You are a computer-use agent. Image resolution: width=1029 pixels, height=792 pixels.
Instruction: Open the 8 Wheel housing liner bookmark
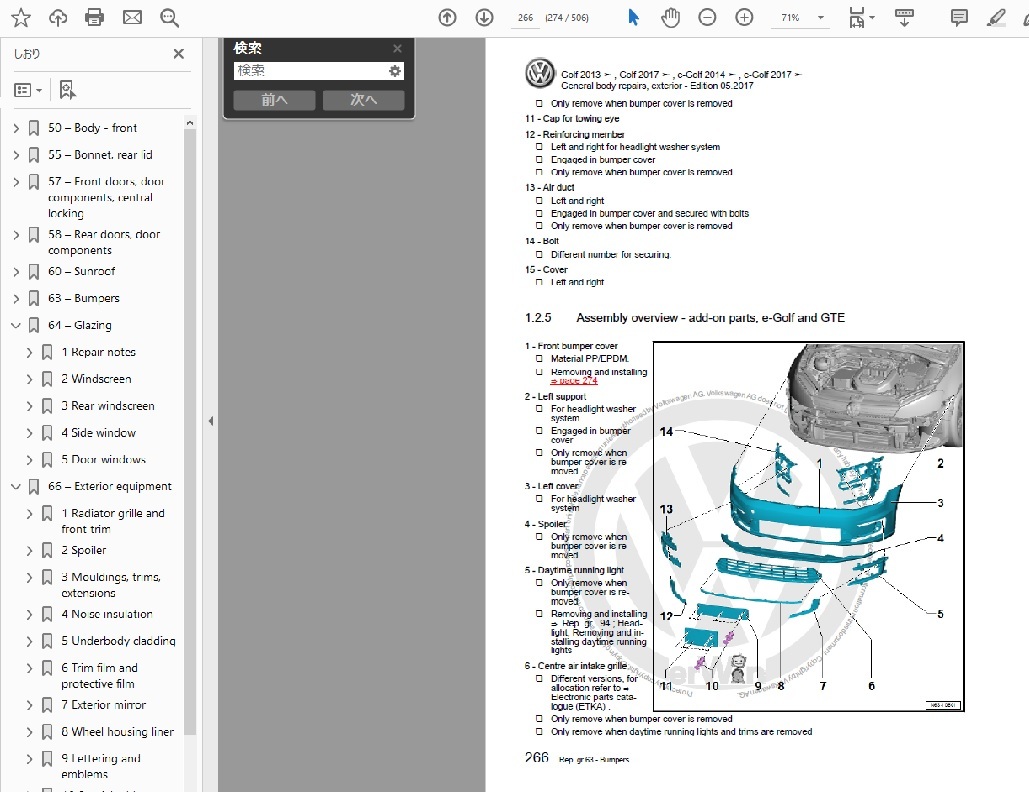tap(117, 731)
